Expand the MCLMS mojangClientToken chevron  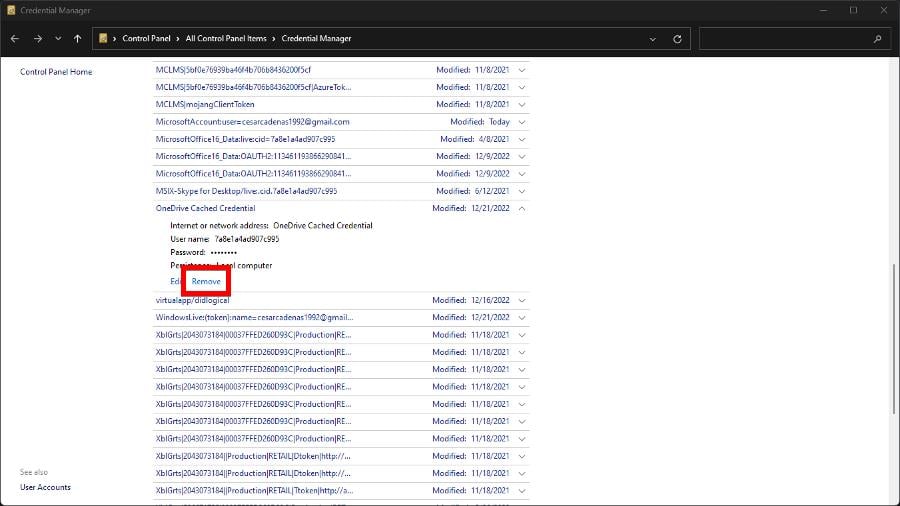click(522, 104)
